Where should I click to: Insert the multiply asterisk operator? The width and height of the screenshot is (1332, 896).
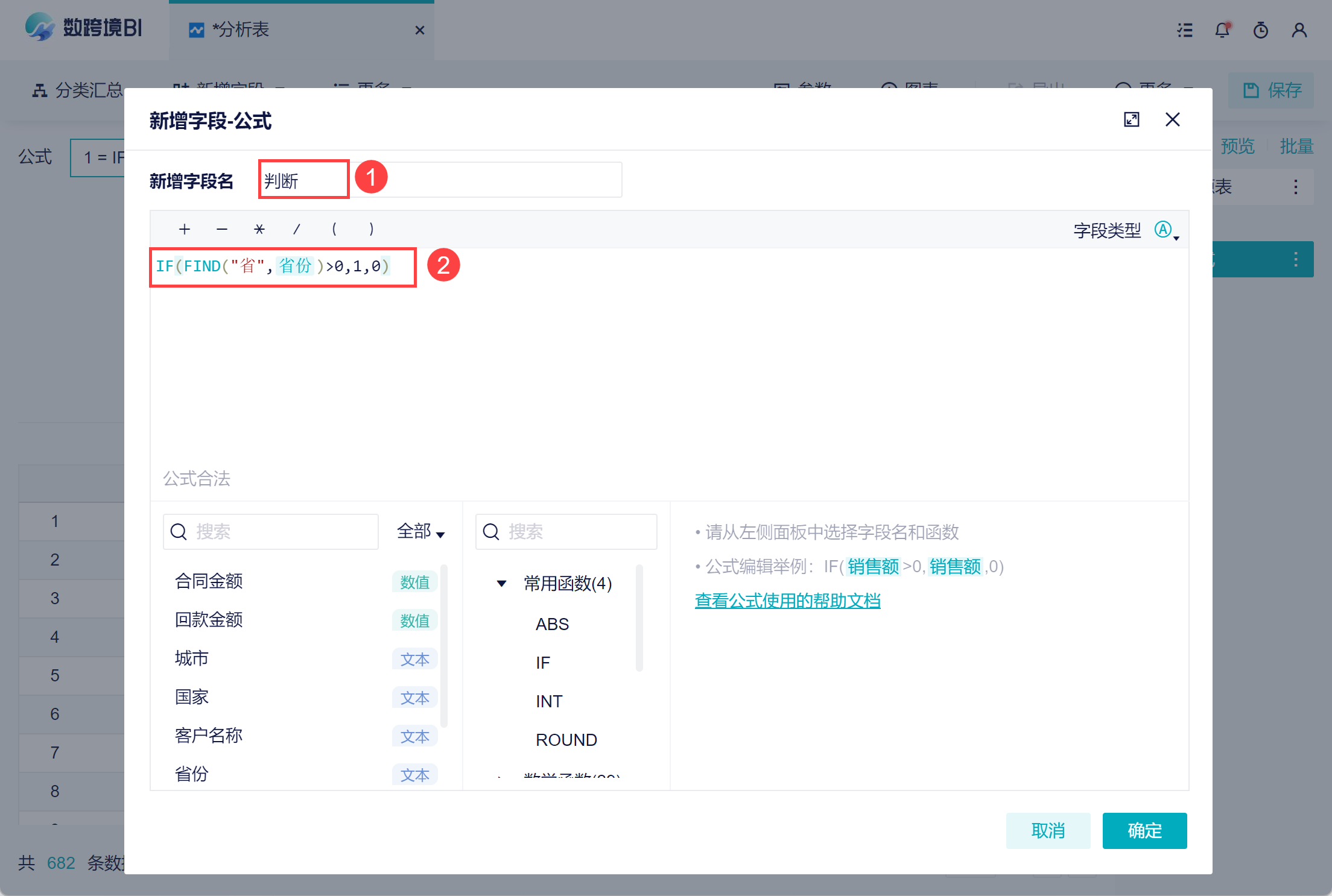(259, 229)
